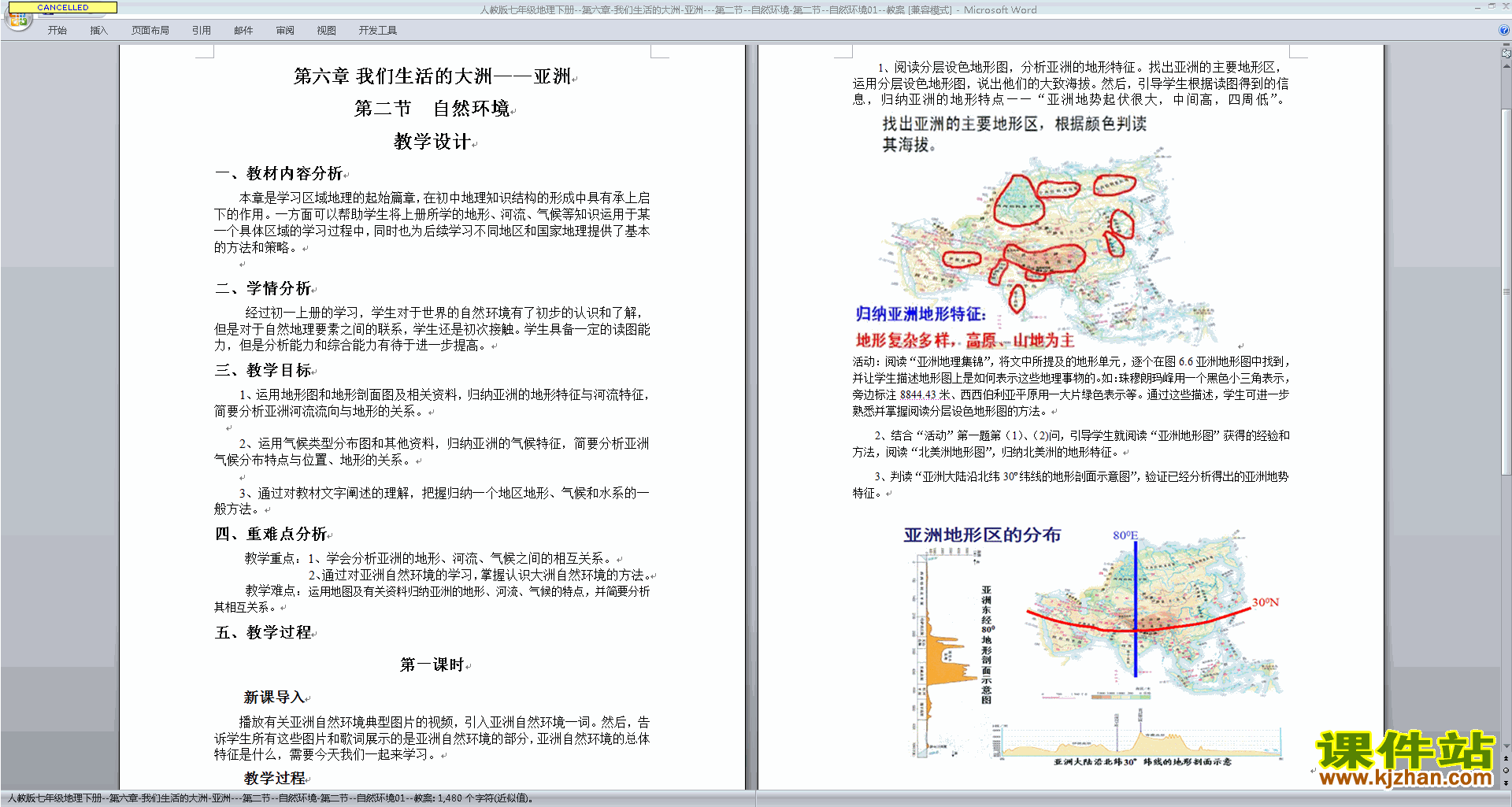
Task: Open the Office button menu
Action: (x=17, y=20)
